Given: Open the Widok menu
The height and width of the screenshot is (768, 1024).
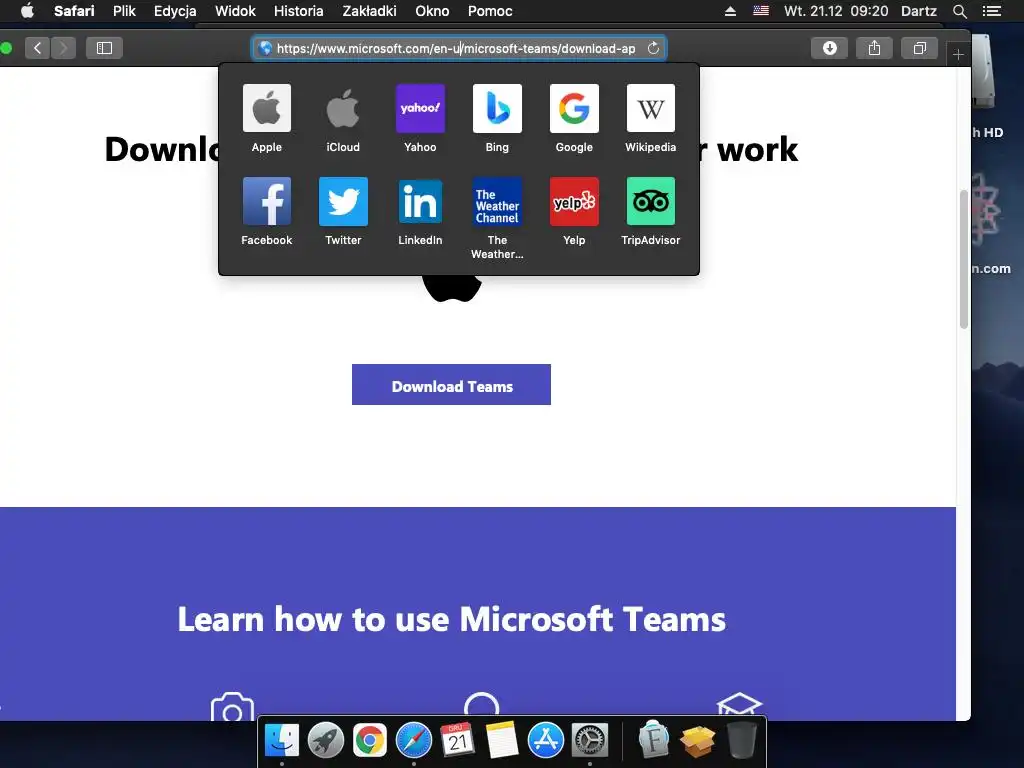Looking at the screenshot, I should coord(235,11).
